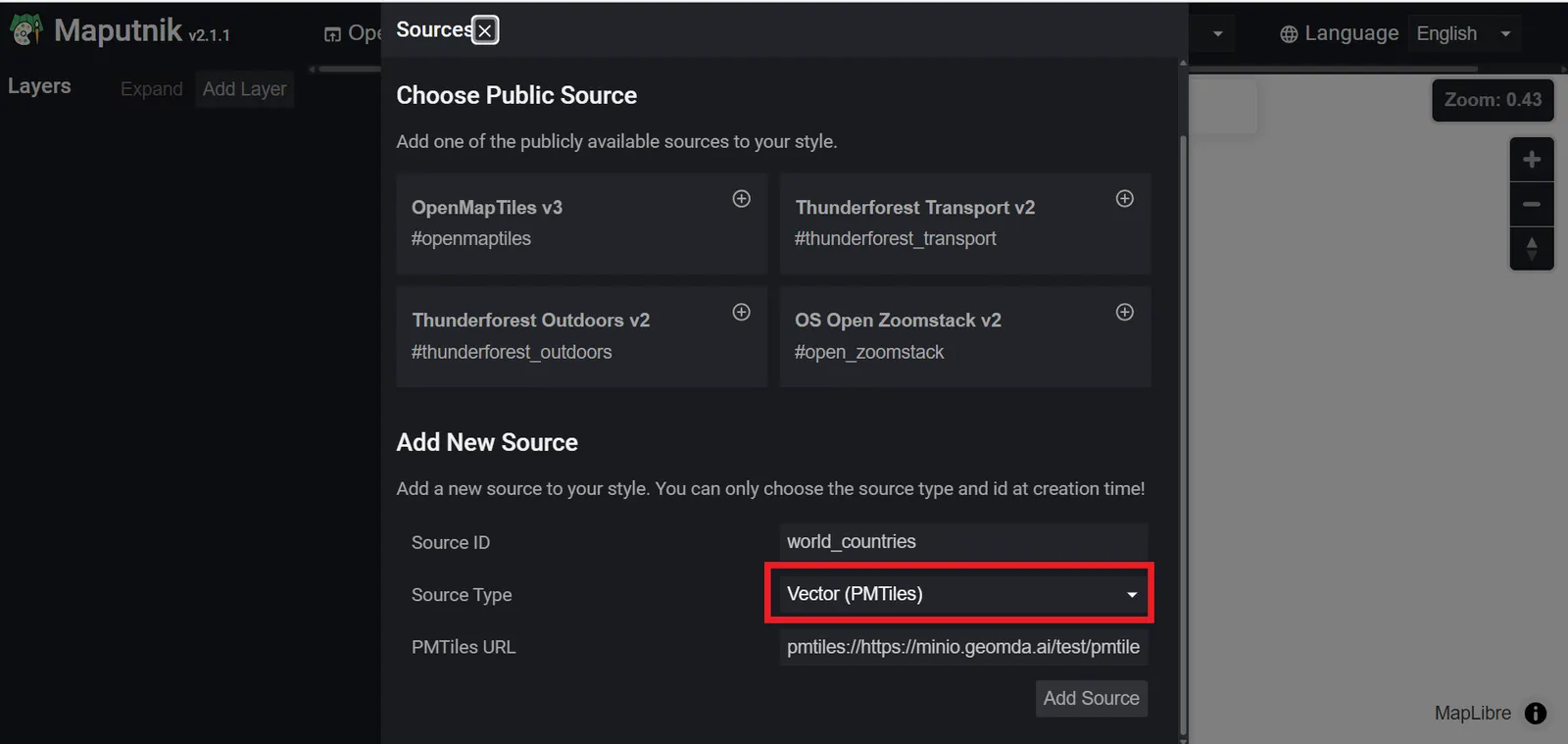Click Add Source button

click(x=1091, y=698)
